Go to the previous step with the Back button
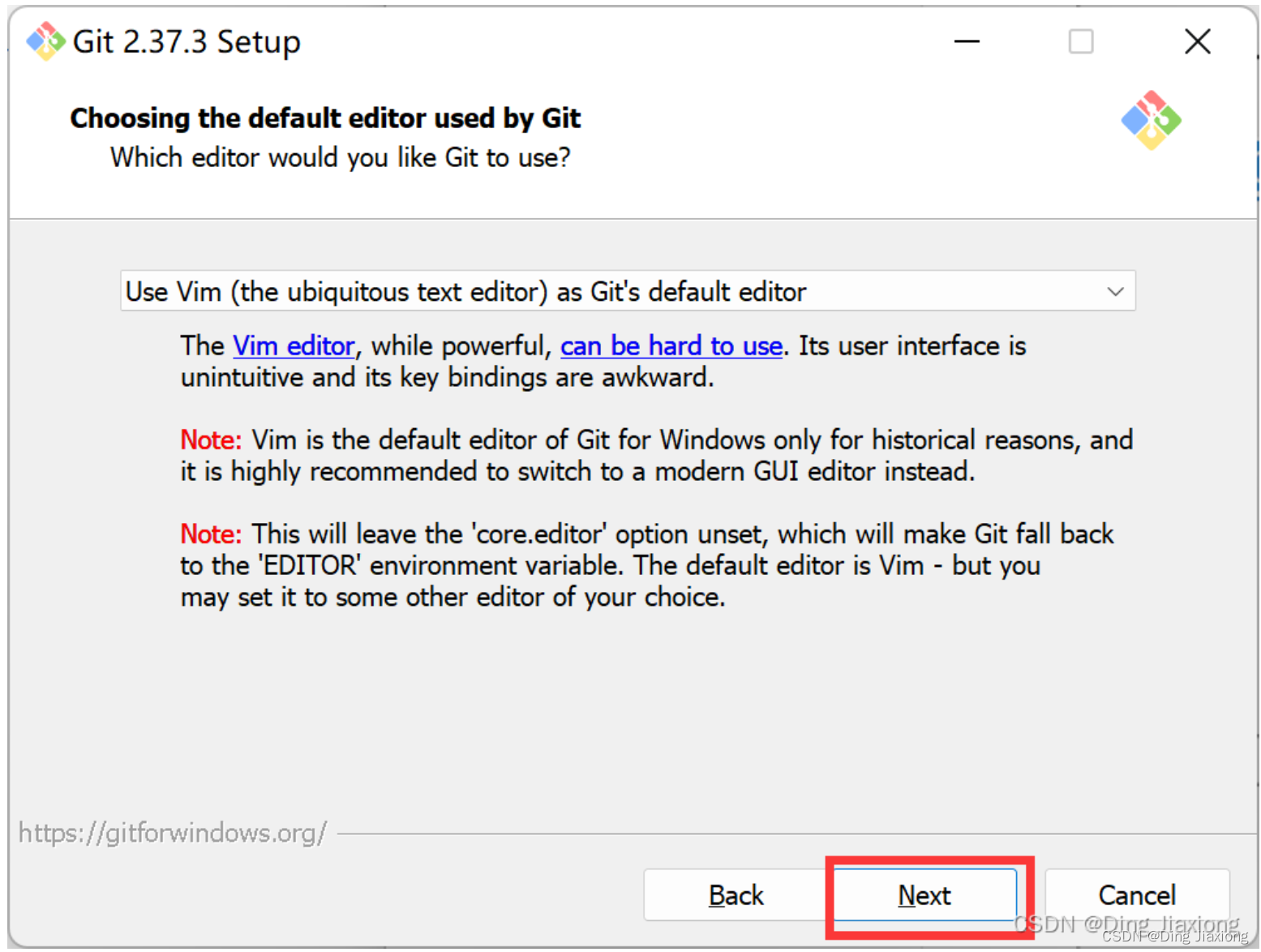Screen dimensions: 1261x952 pos(736,895)
